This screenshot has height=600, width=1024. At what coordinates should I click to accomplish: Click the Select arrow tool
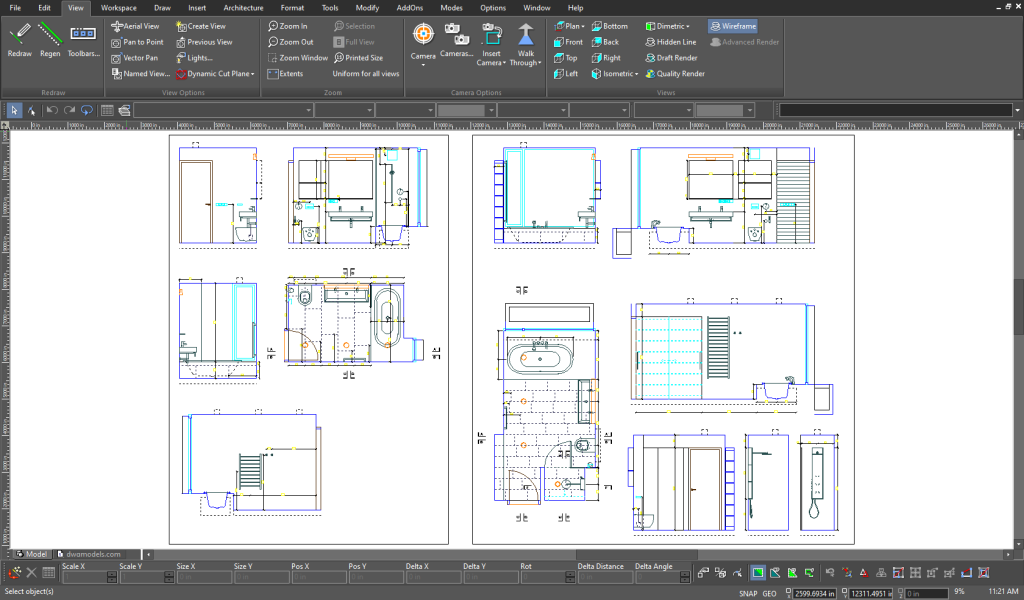pos(14,110)
